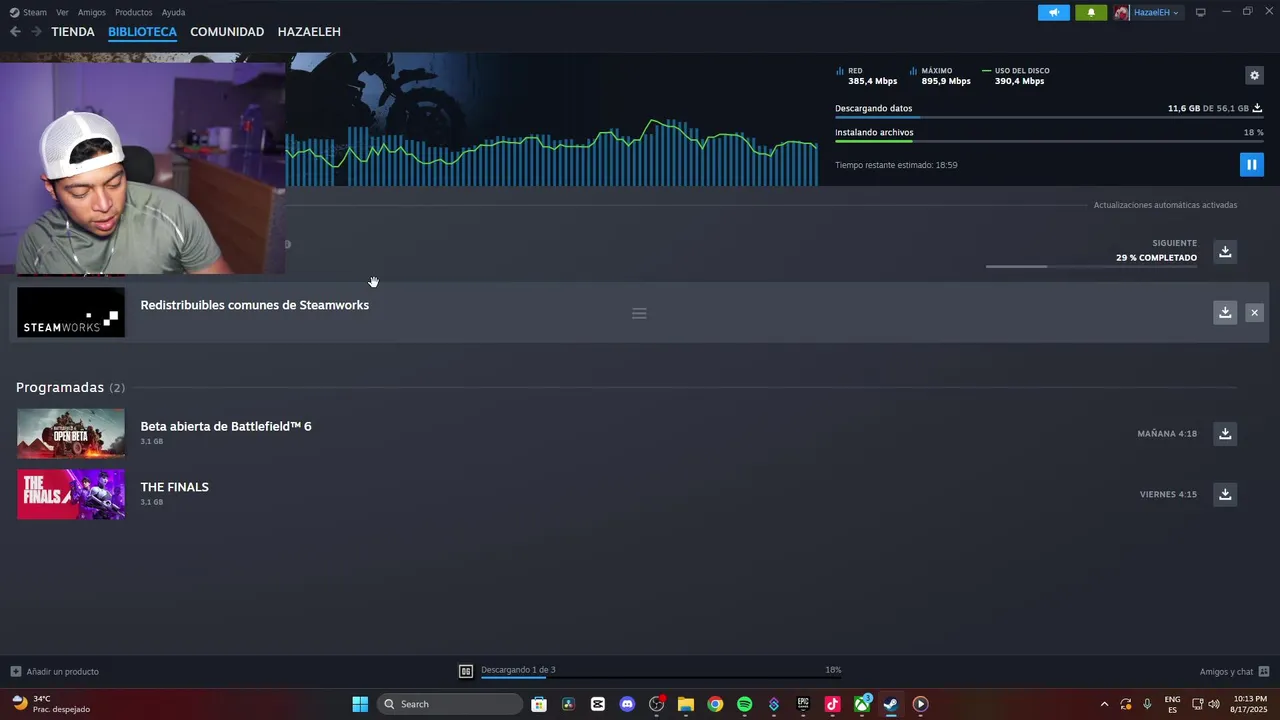Image resolution: width=1280 pixels, height=720 pixels.
Task: Open Spotify from taskbar
Action: 744,704
